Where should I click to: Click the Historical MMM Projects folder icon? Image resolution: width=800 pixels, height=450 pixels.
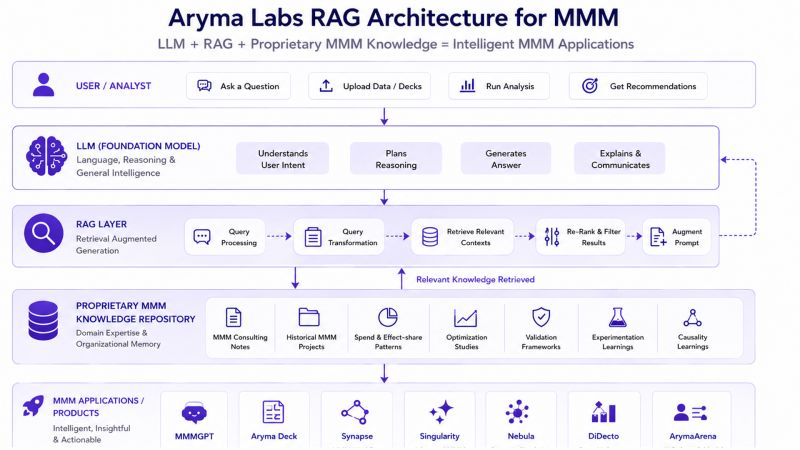[x=309, y=317]
